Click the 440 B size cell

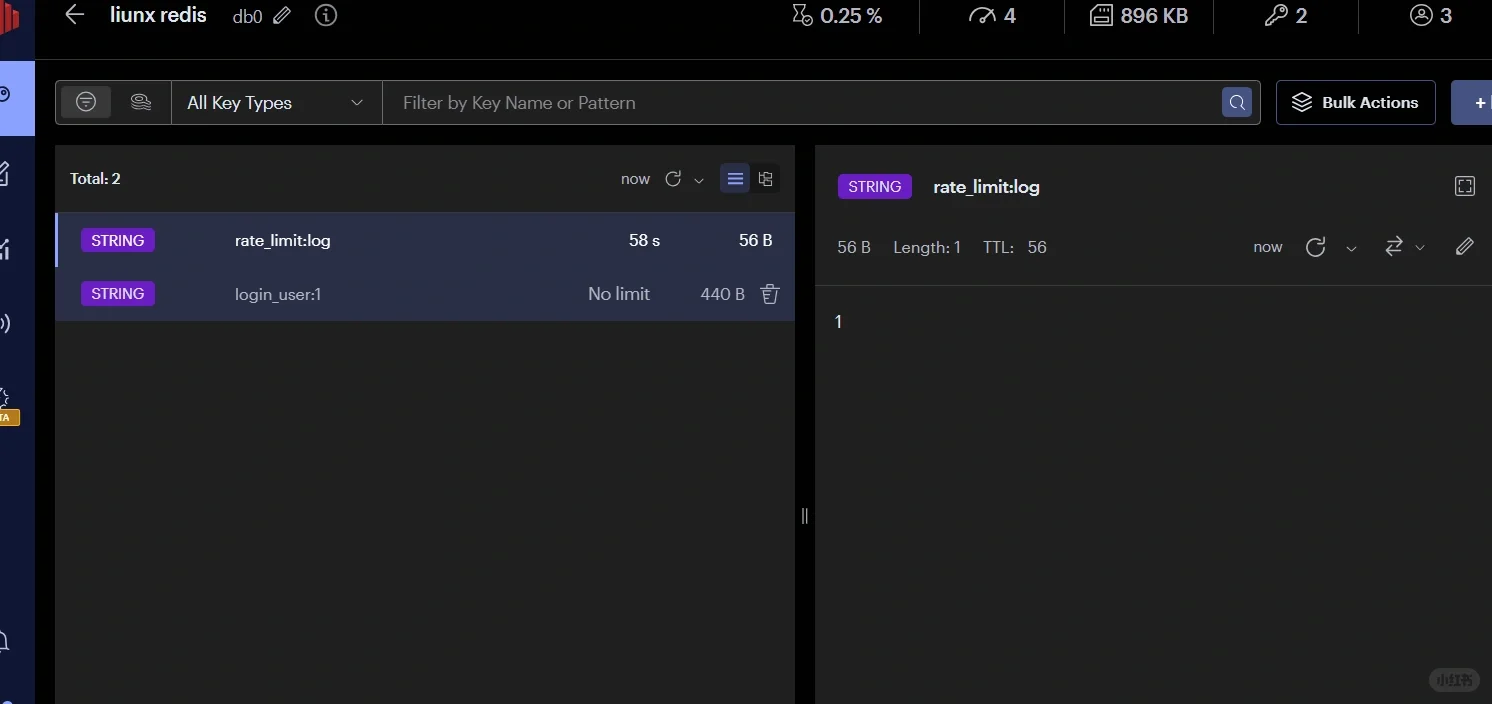(722, 294)
